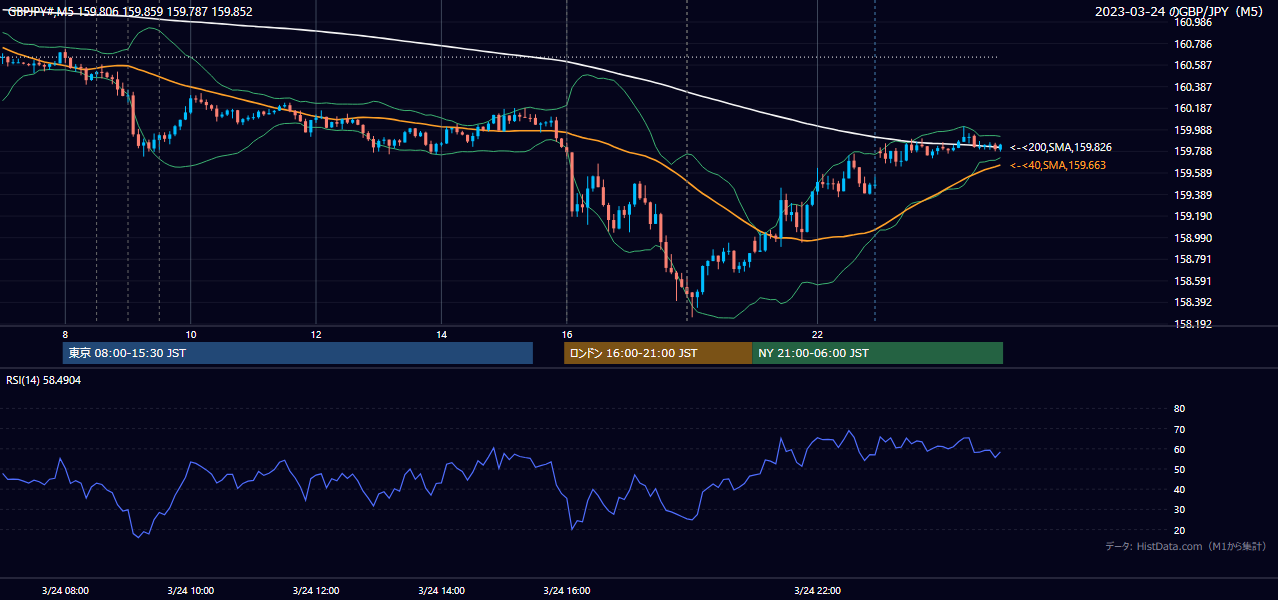Click RSI axis level 60
Viewport: 1278px width, 600px height.
click(x=1179, y=449)
